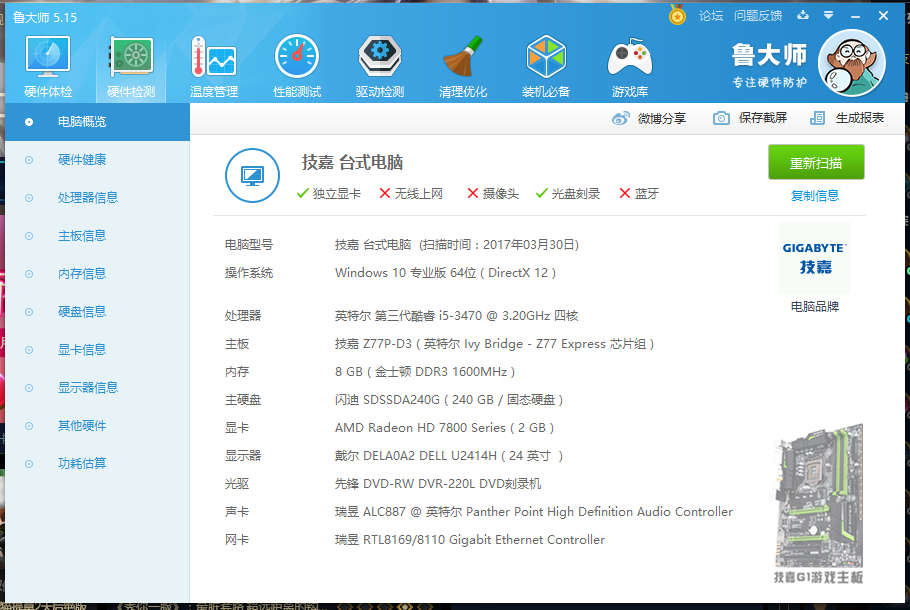Click the 鲁大师 mascot avatar
The width and height of the screenshot is (910, 610).
pos(851,63)
